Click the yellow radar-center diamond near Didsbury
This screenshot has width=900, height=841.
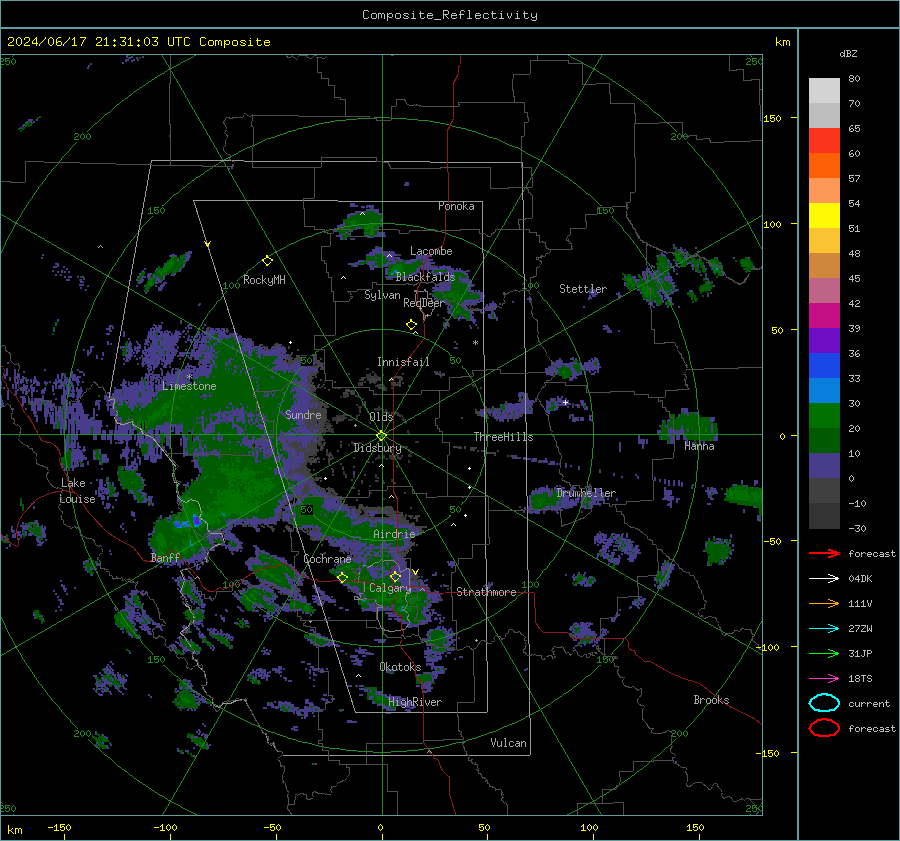(382, 436)
